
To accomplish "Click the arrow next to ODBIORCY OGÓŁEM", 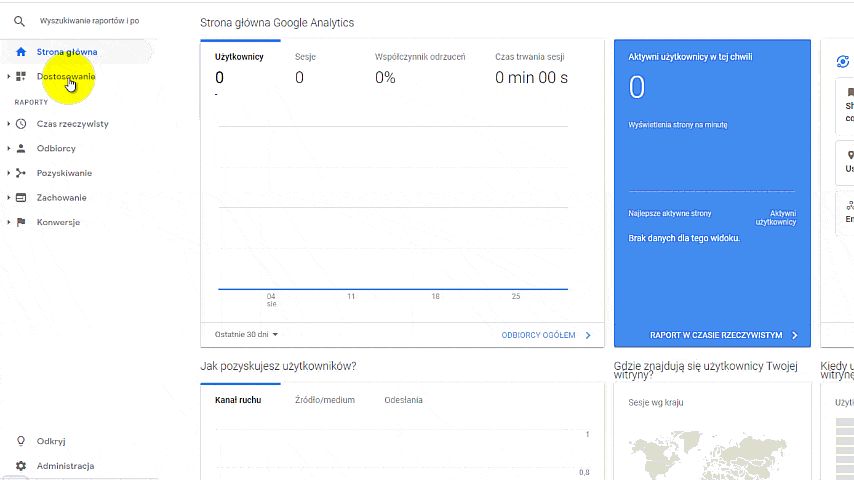I will tap(588, 335).
